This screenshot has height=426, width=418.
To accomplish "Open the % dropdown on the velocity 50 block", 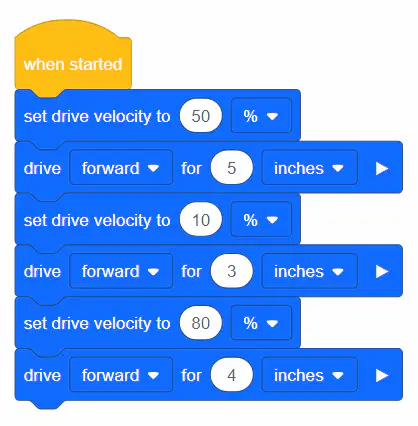I will (261, 116).
